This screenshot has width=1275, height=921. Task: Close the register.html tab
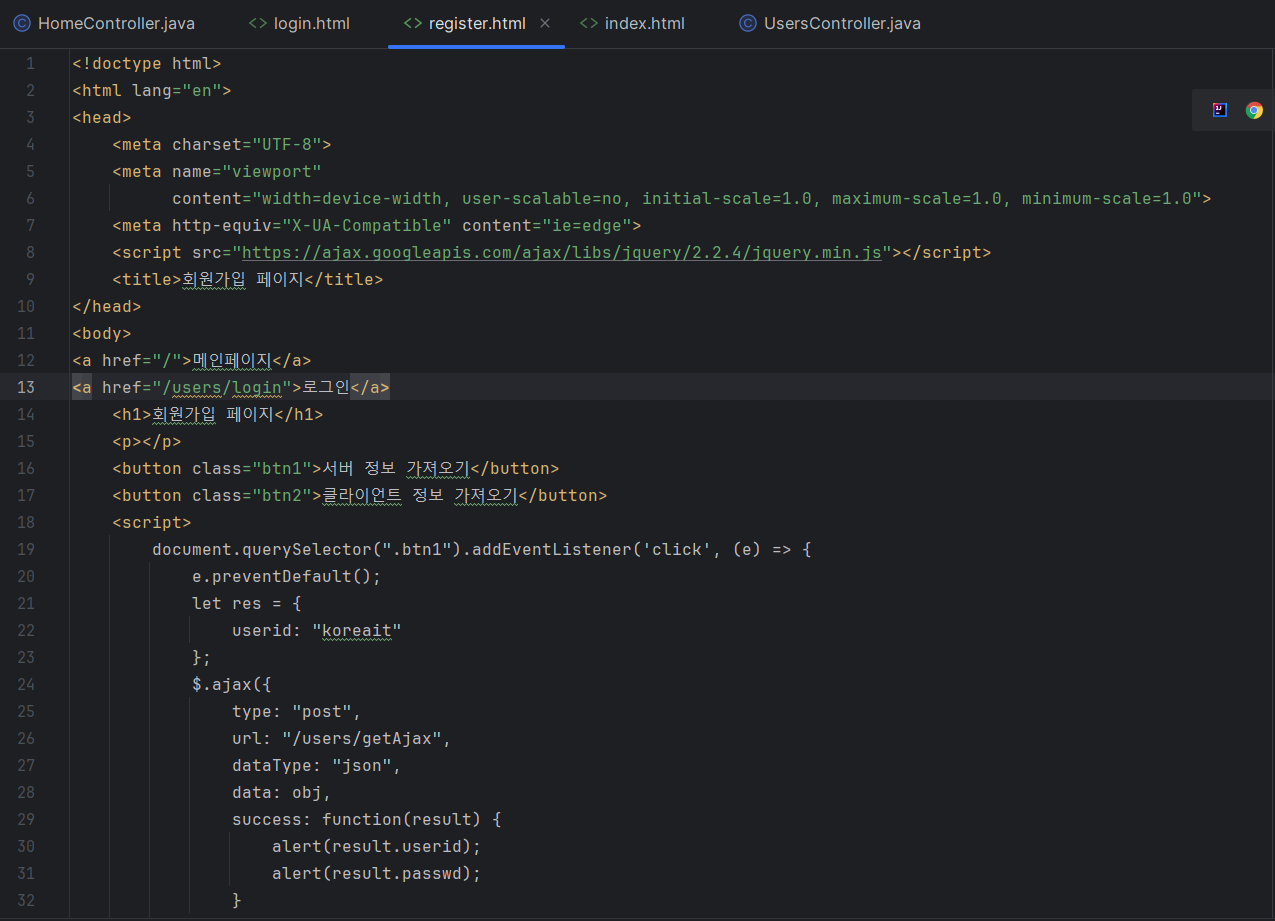pos(545,23)
